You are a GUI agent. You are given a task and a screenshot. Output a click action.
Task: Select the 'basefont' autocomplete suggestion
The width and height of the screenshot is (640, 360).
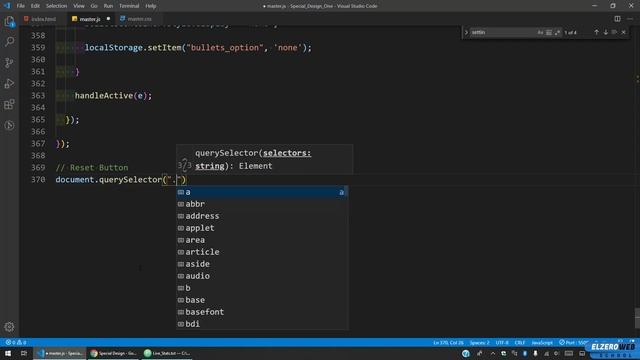point(262,312)
